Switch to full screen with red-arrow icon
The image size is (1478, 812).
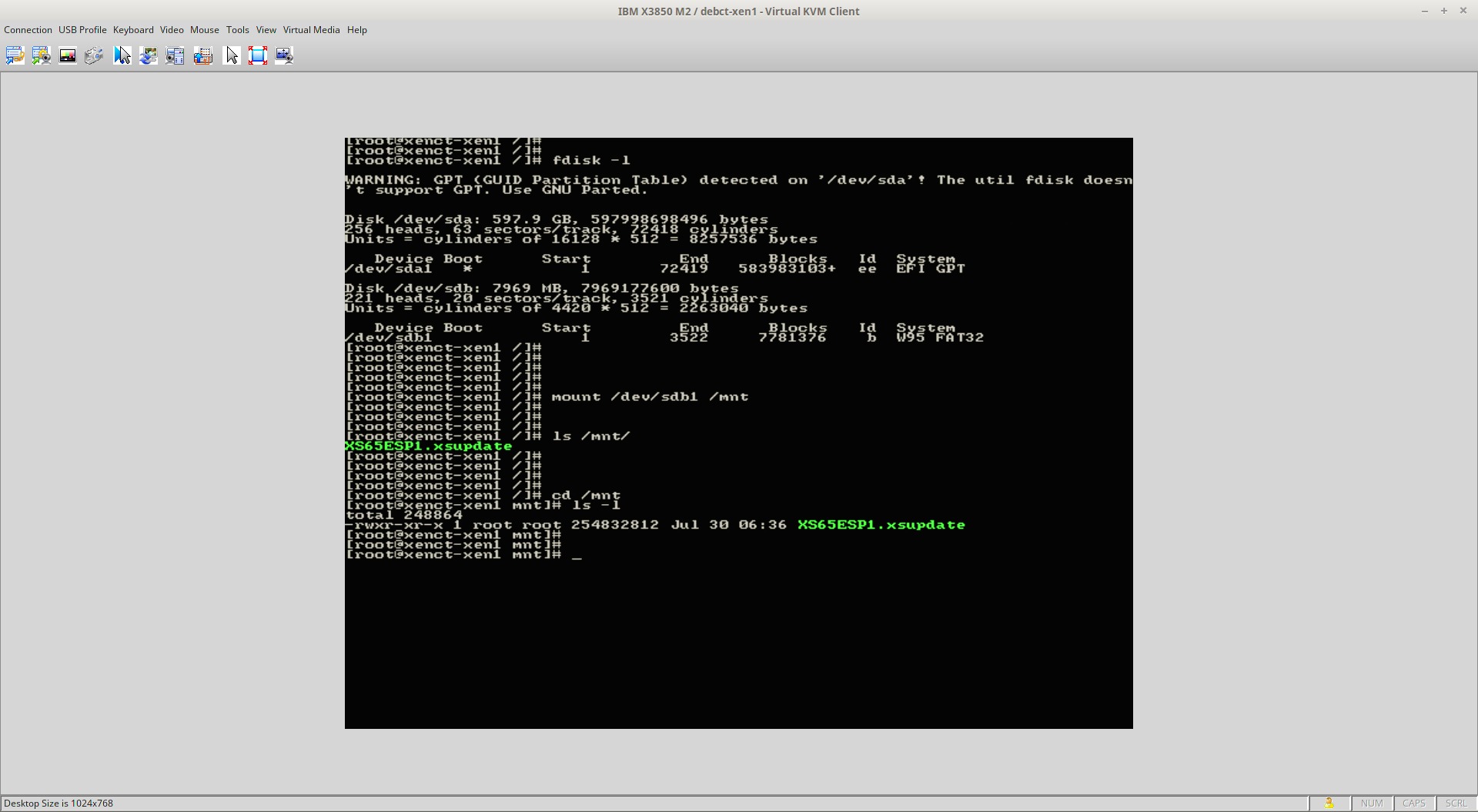[258, 55]
